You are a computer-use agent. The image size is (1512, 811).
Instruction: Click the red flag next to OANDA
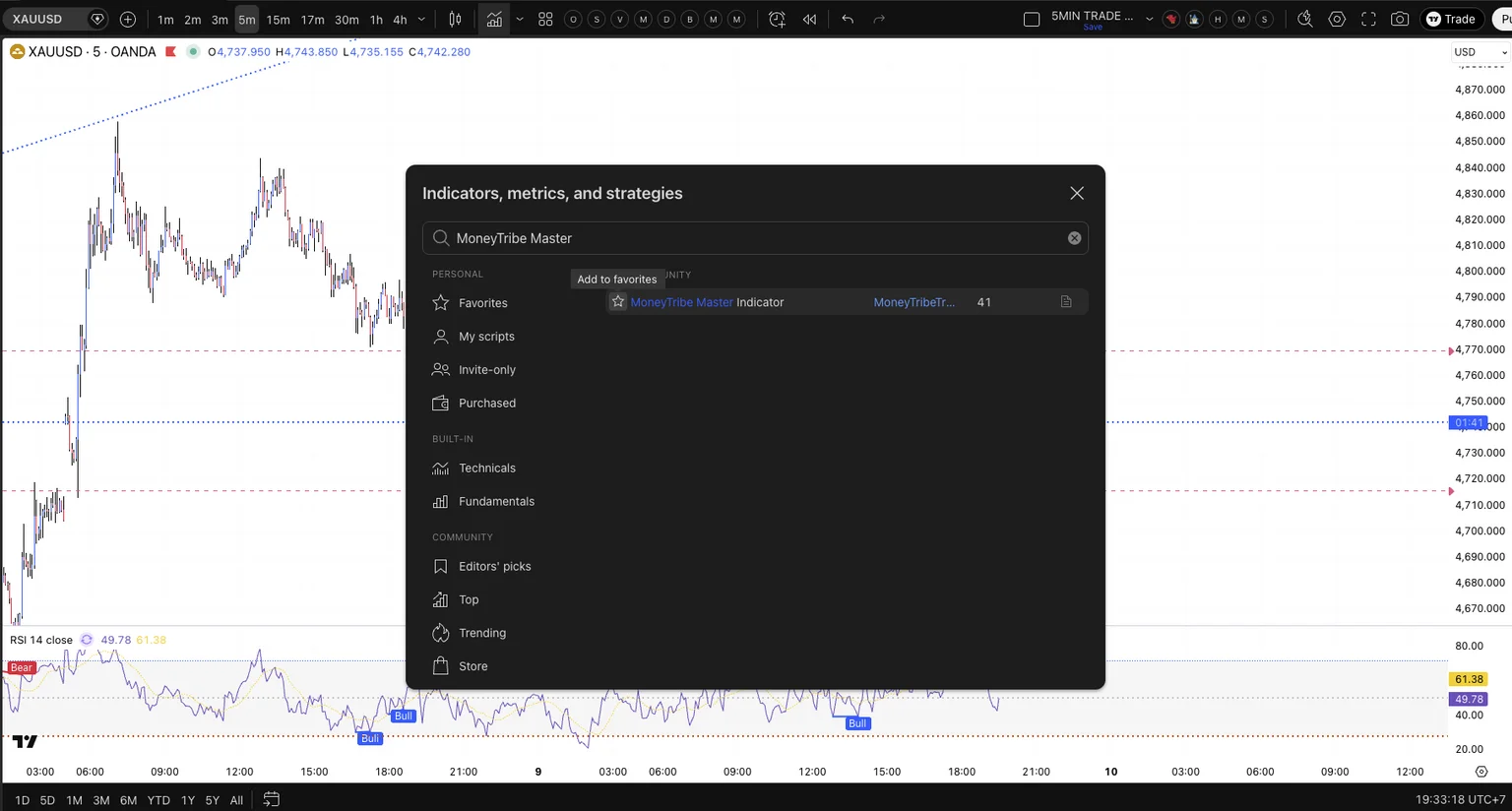click(171, 51)
